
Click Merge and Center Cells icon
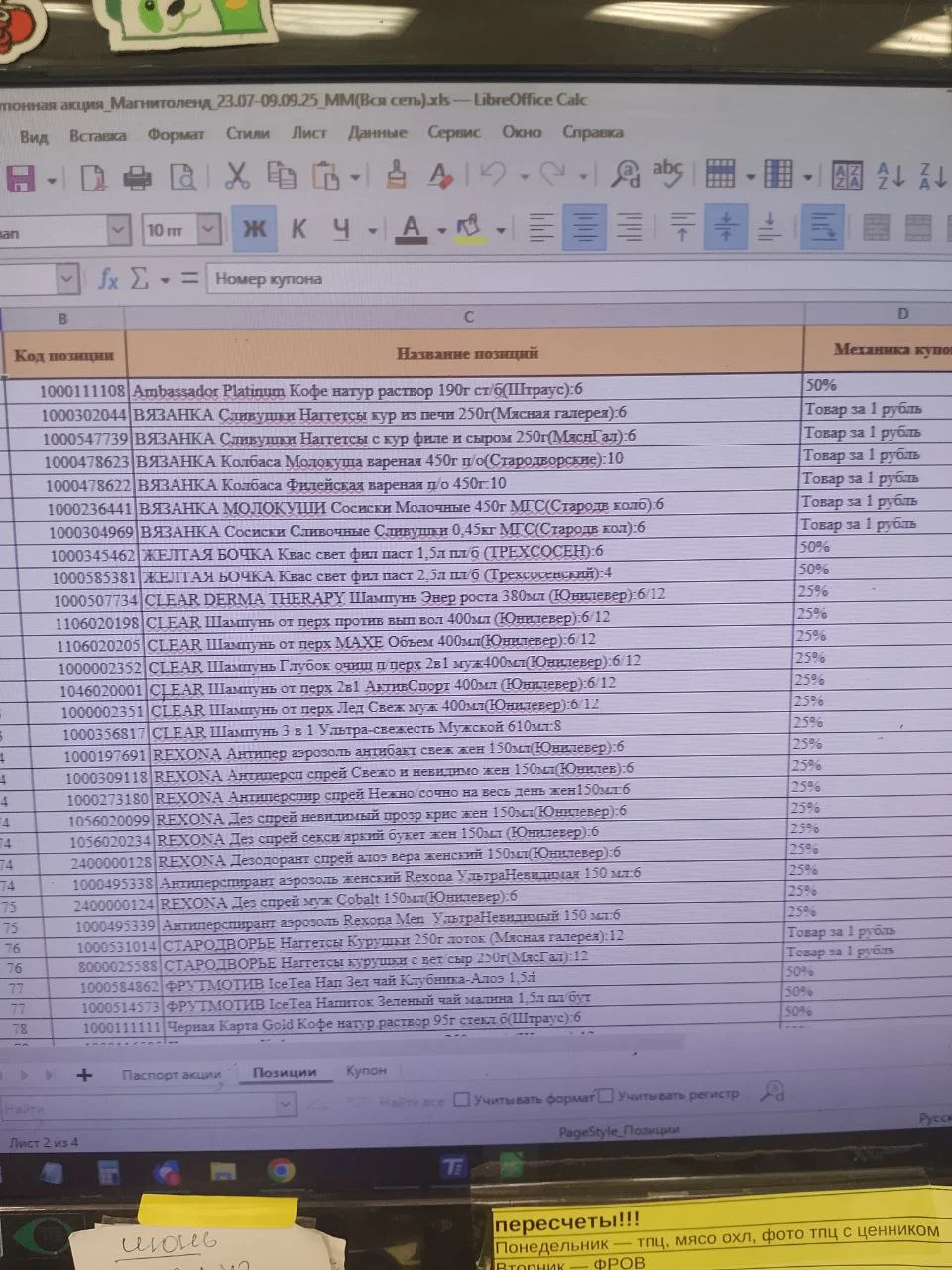[x=877, y=227]
